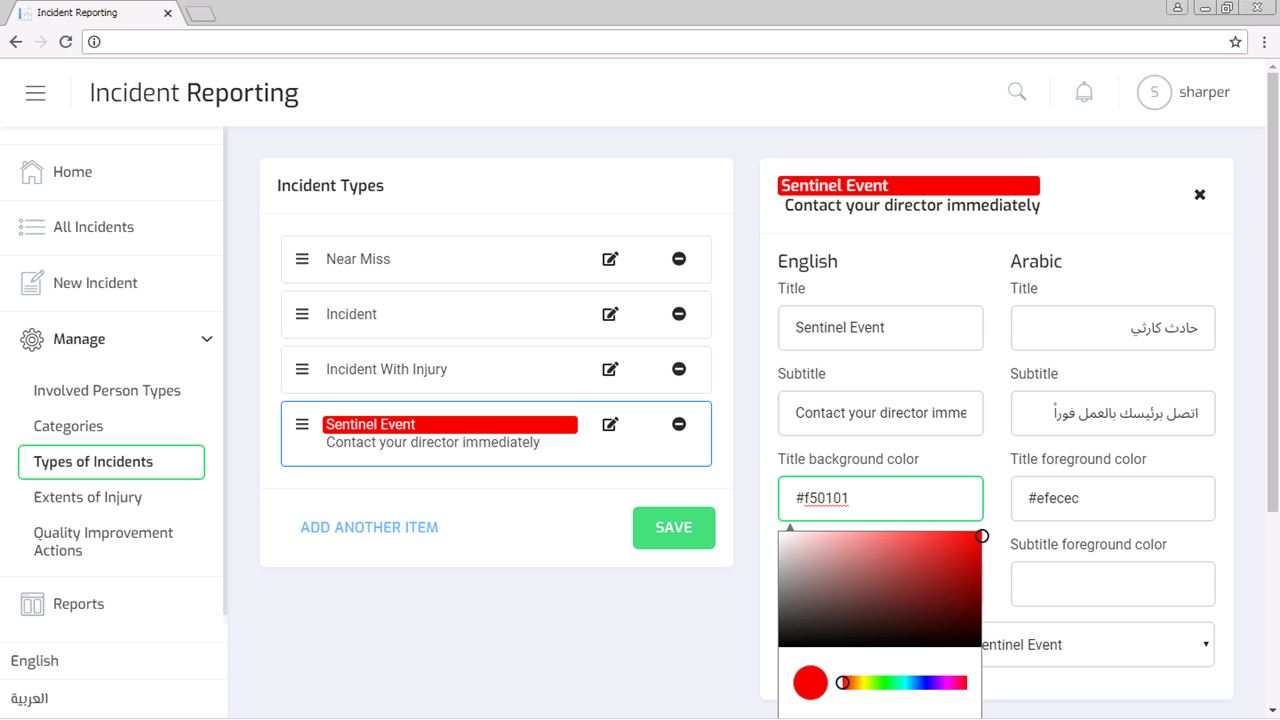The width and height of the screenshot is (1280, 720).
Task: Click the hue slider in color picker
Action: coord(904,683)
